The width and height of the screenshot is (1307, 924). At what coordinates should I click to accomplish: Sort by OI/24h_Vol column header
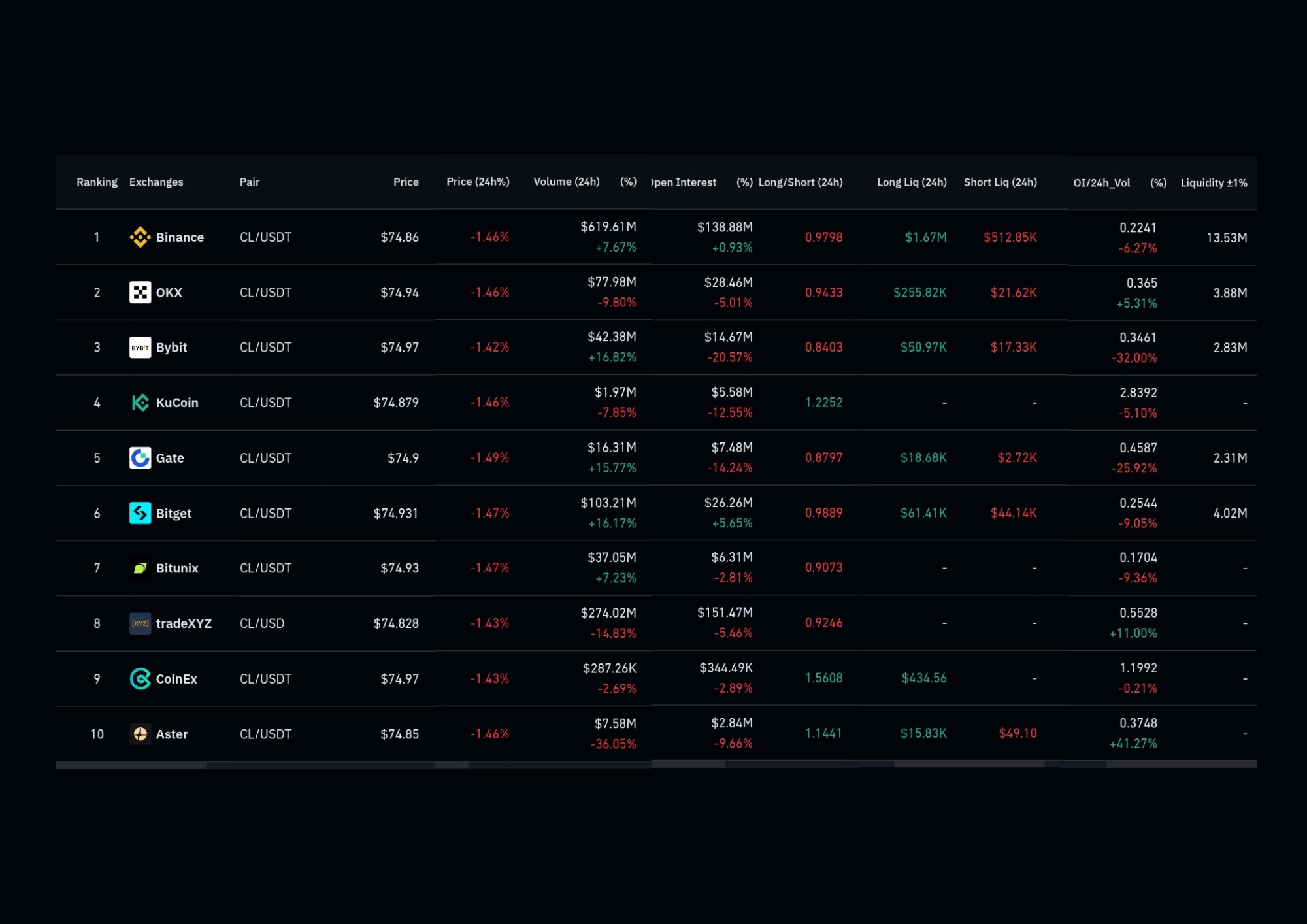(x=1101, y=183)
